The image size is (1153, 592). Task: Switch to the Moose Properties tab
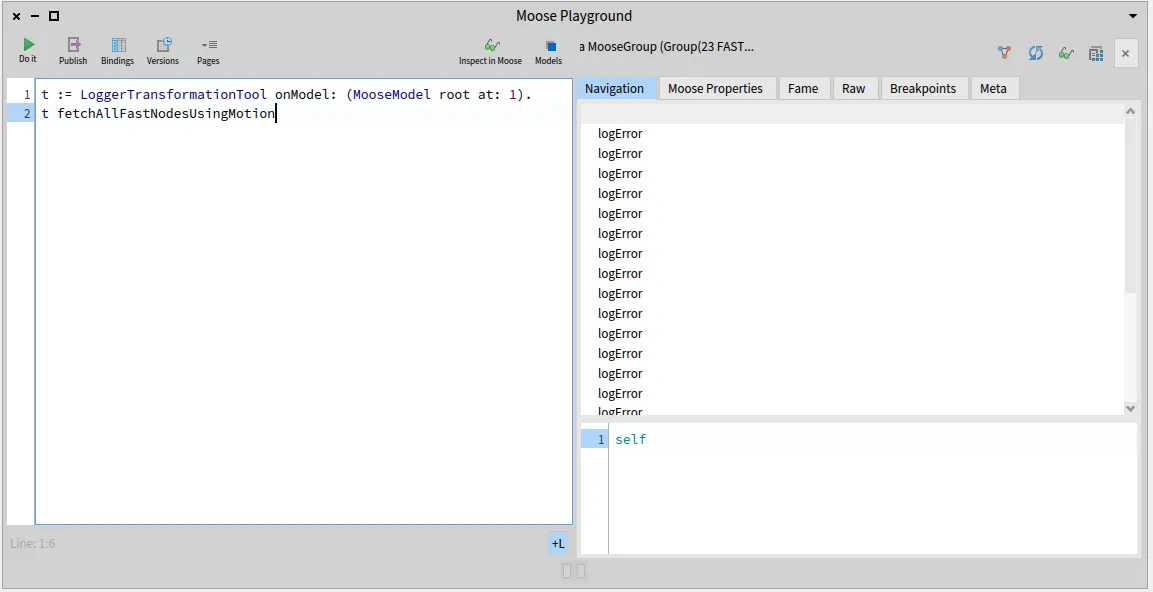click(715, 88)
